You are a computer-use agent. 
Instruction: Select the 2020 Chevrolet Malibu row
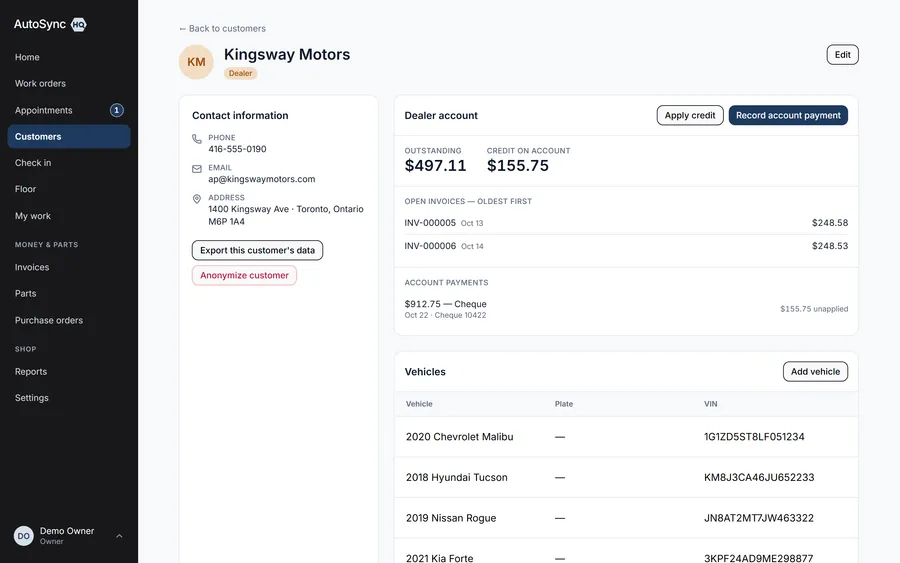[626, 437]
